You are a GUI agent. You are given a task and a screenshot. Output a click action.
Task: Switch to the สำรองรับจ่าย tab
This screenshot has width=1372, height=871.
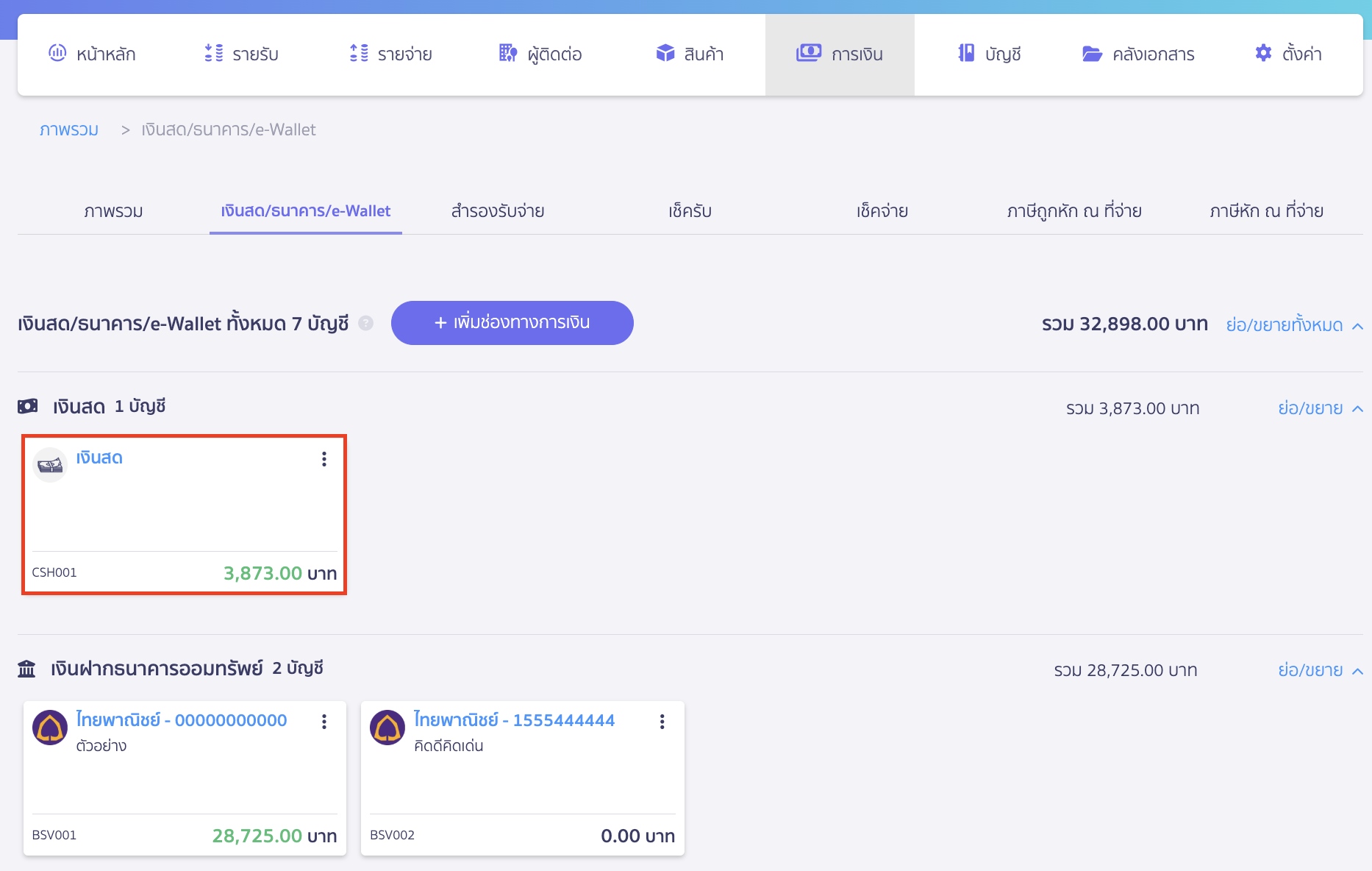click(498, 211)
